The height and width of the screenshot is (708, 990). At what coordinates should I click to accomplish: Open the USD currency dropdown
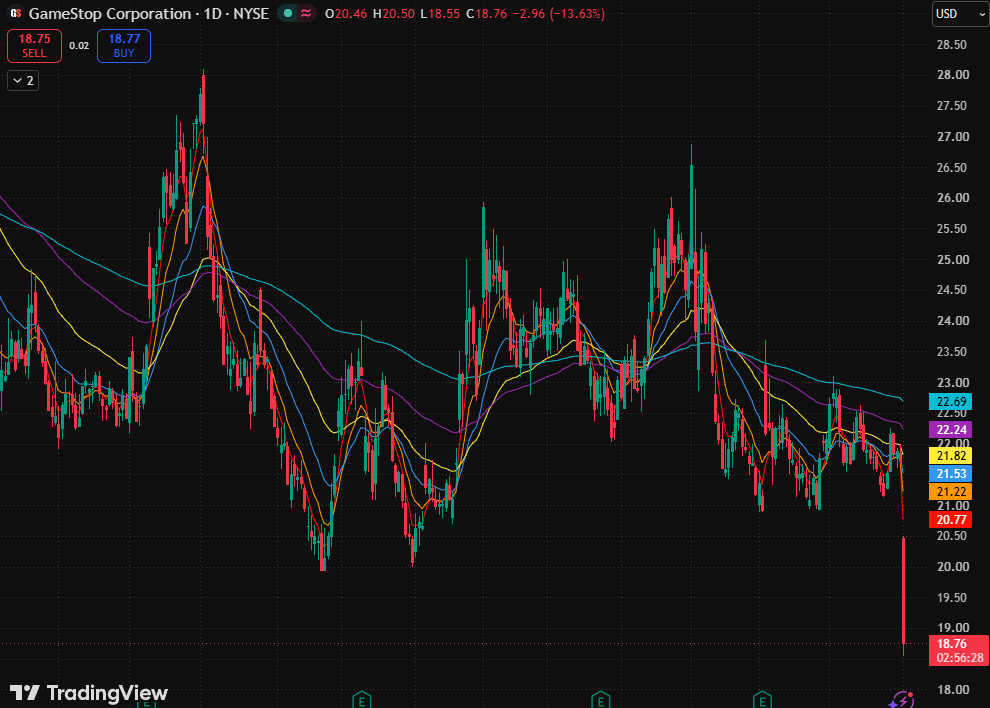(x=960, y=14)
